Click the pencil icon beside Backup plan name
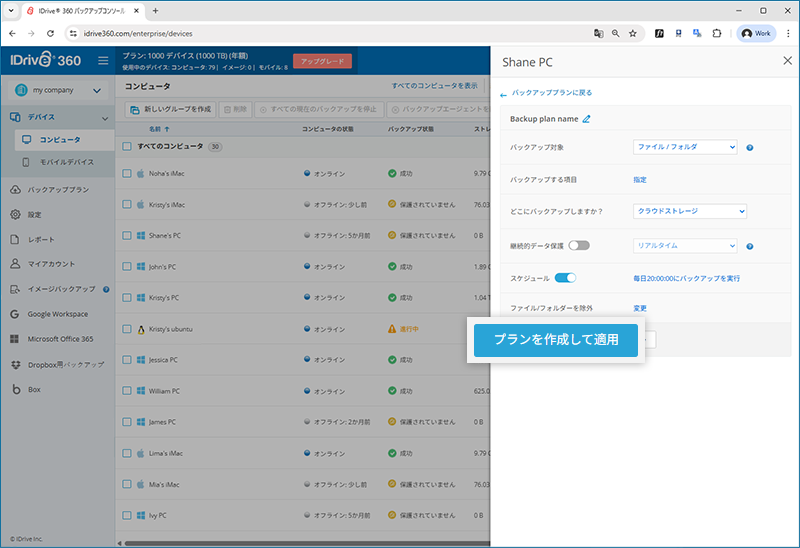800x548 pixels. [x=587, y=119]
